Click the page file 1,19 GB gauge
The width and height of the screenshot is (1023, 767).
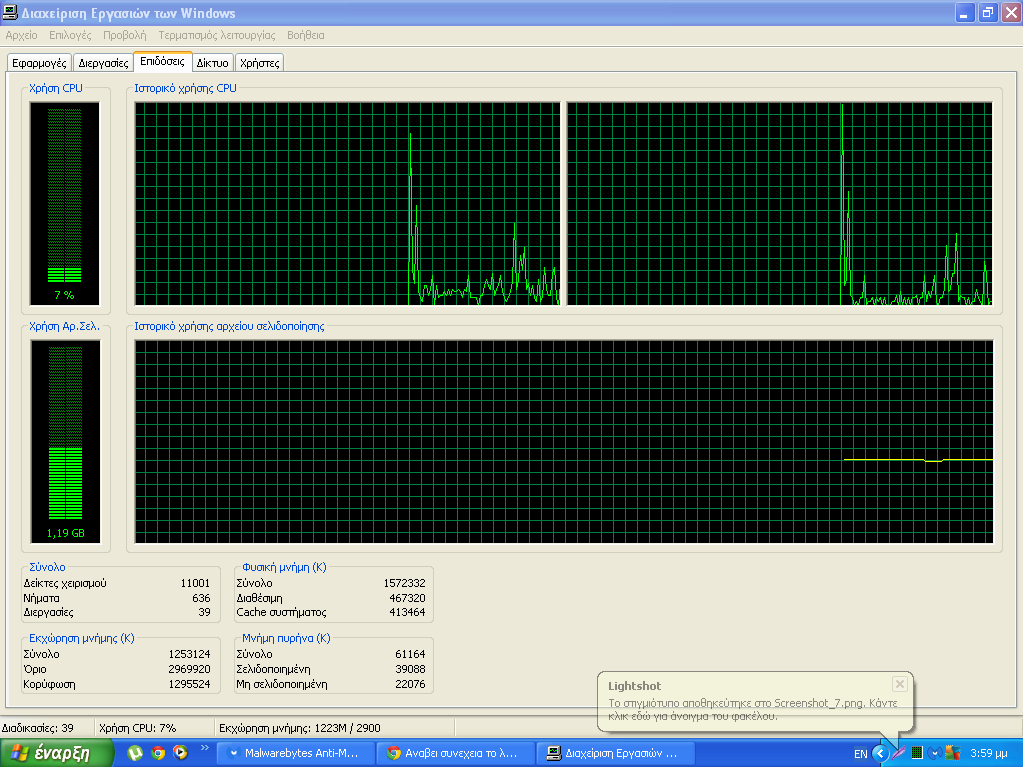65,442
